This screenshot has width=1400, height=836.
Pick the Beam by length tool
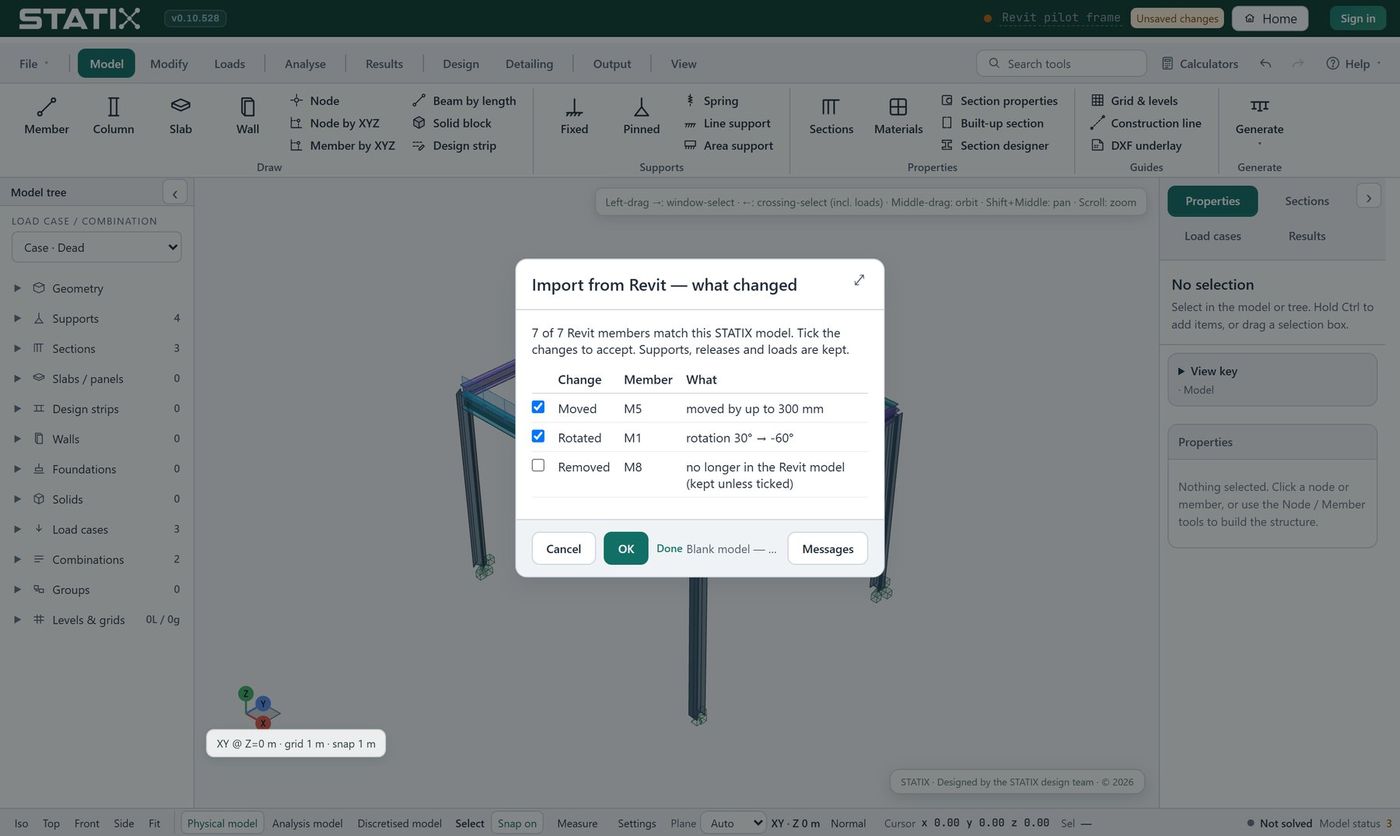464,100
